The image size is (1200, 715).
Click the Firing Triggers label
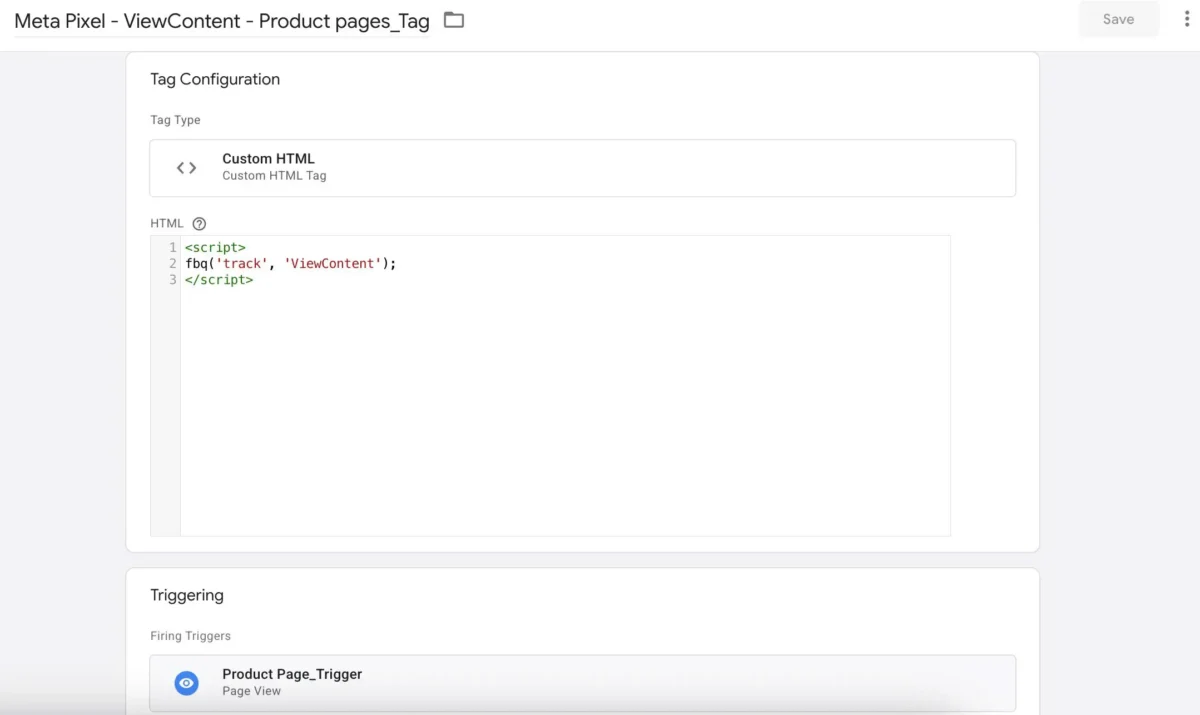coord(190,635)
